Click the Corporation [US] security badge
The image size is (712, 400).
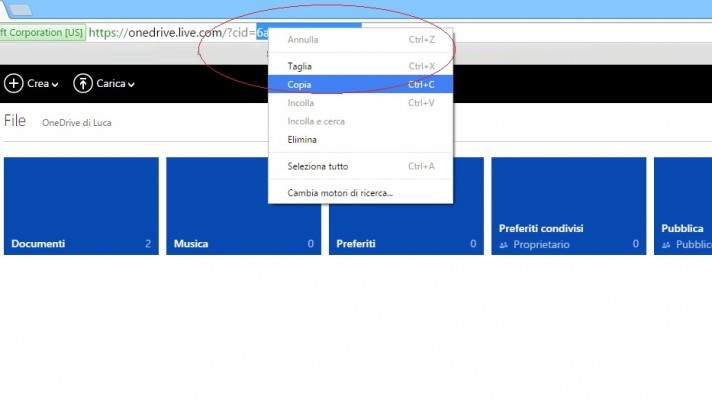tap(42, 33)
